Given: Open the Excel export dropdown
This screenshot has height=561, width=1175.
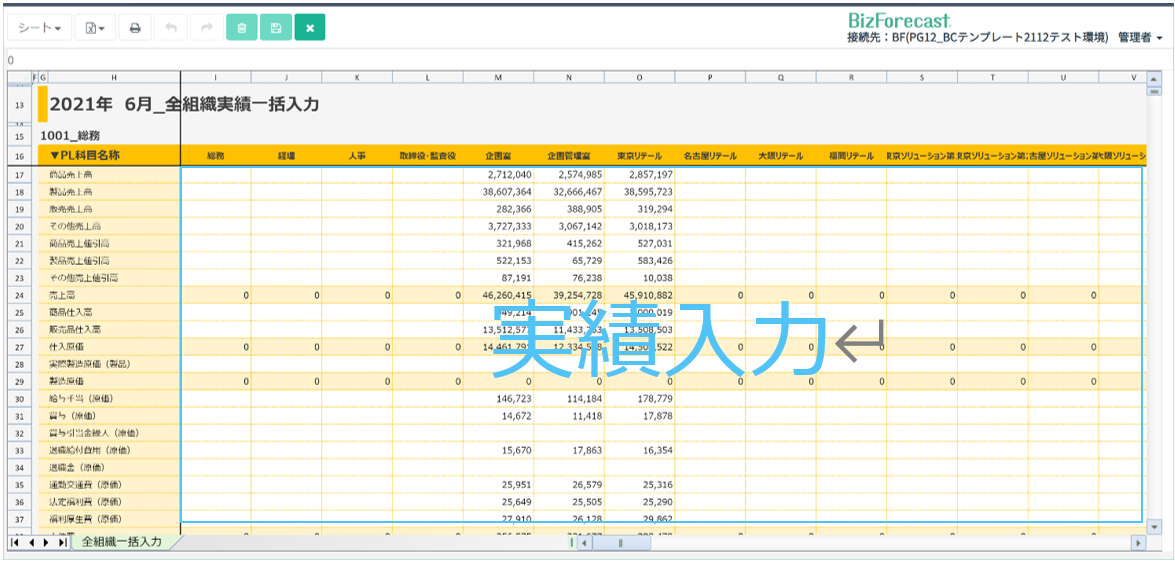Looking at the screenshot, I should 96,28.
